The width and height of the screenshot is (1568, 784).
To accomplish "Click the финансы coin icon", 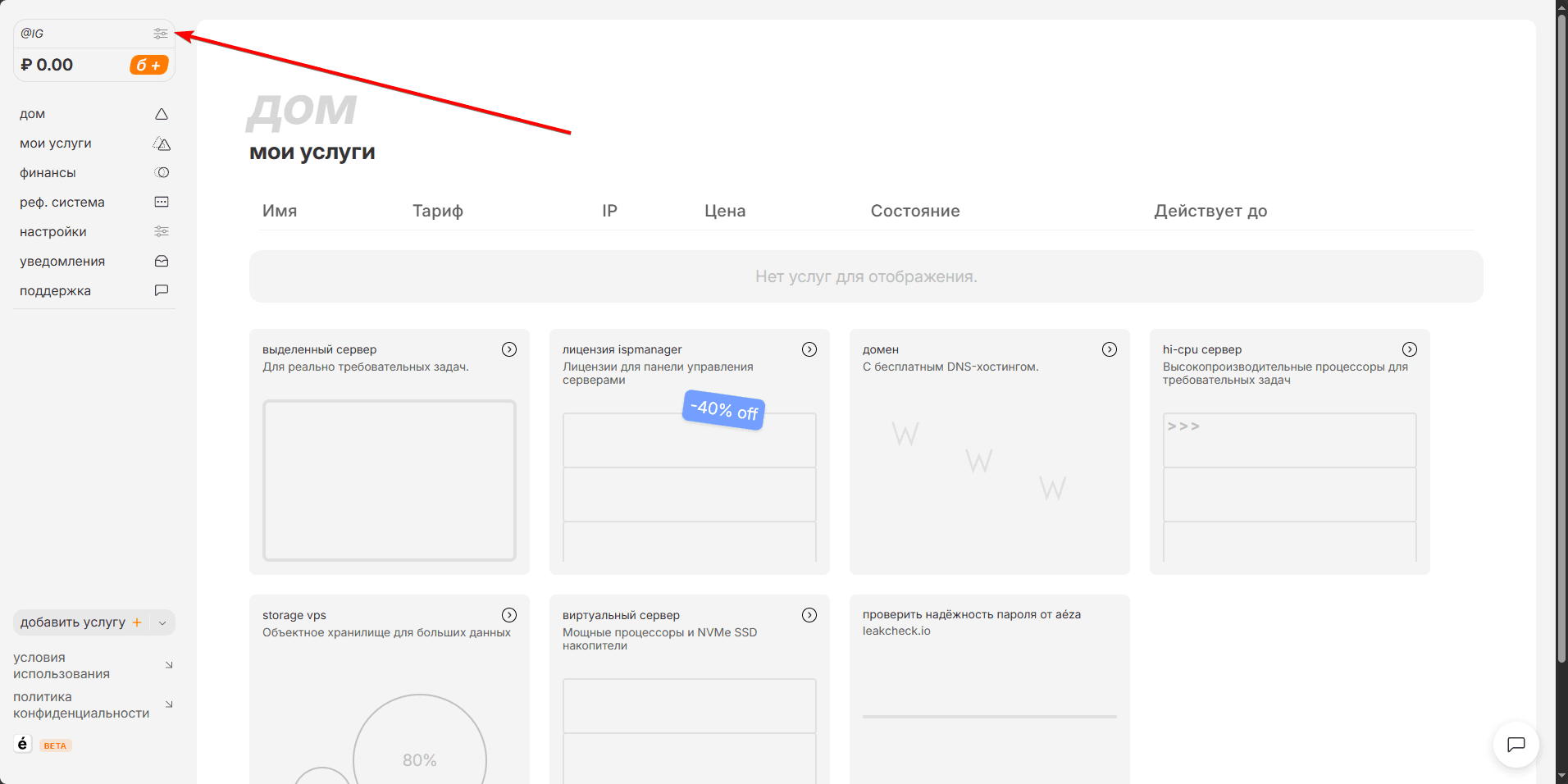I will click(162, 173).
